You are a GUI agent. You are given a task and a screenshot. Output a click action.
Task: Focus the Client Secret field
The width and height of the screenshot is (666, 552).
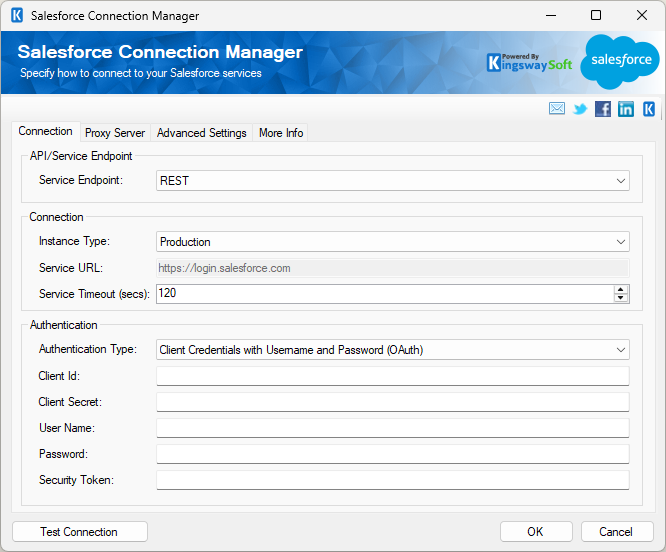coord(392,402)
